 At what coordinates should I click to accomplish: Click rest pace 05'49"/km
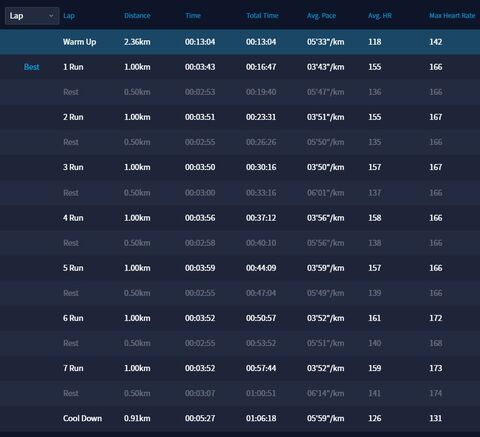[326, 293]
